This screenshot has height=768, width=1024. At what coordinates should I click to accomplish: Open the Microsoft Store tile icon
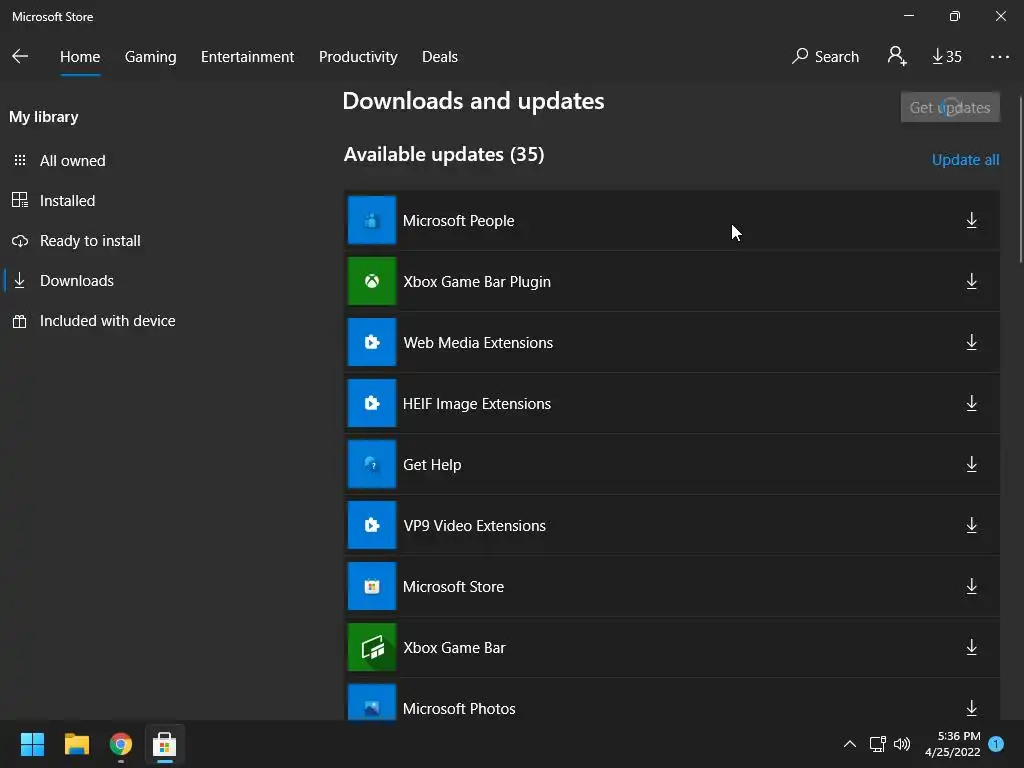[372, 586]
